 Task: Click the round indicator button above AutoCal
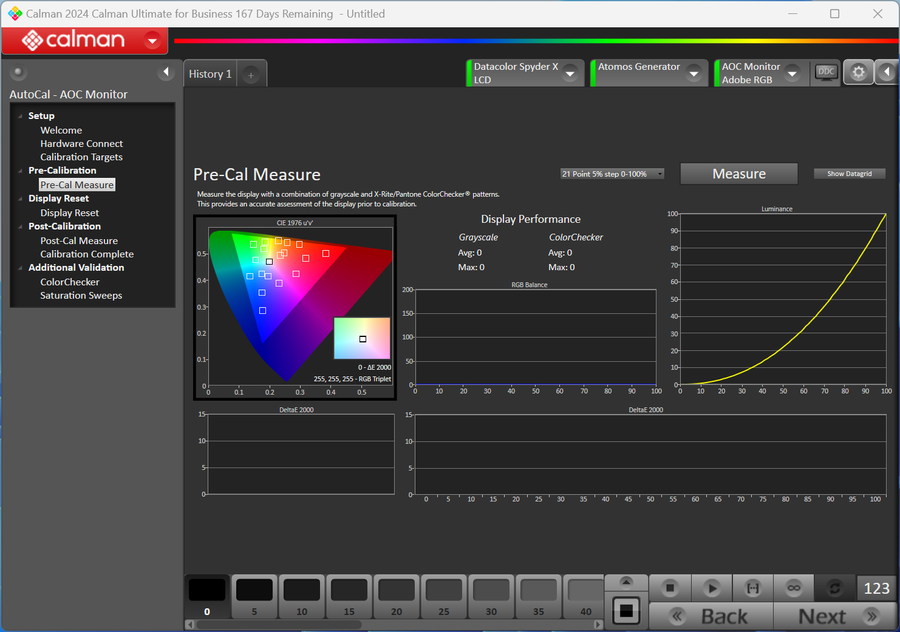pyautogui.click(x=18, y=72)
